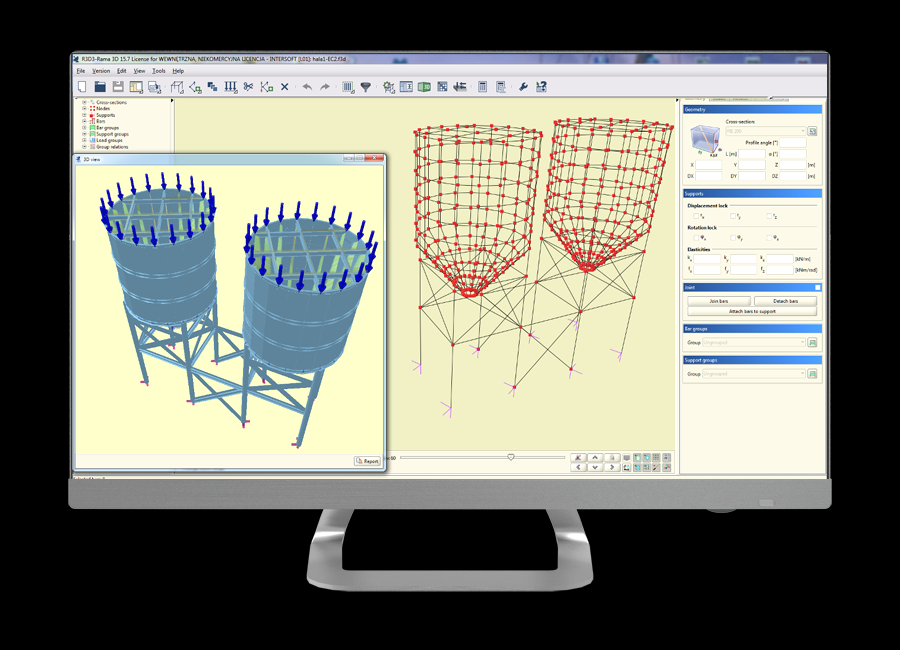The image size is (900, 650).
Task: Expand the Cross-sections tree node
Action: point(84,102)
